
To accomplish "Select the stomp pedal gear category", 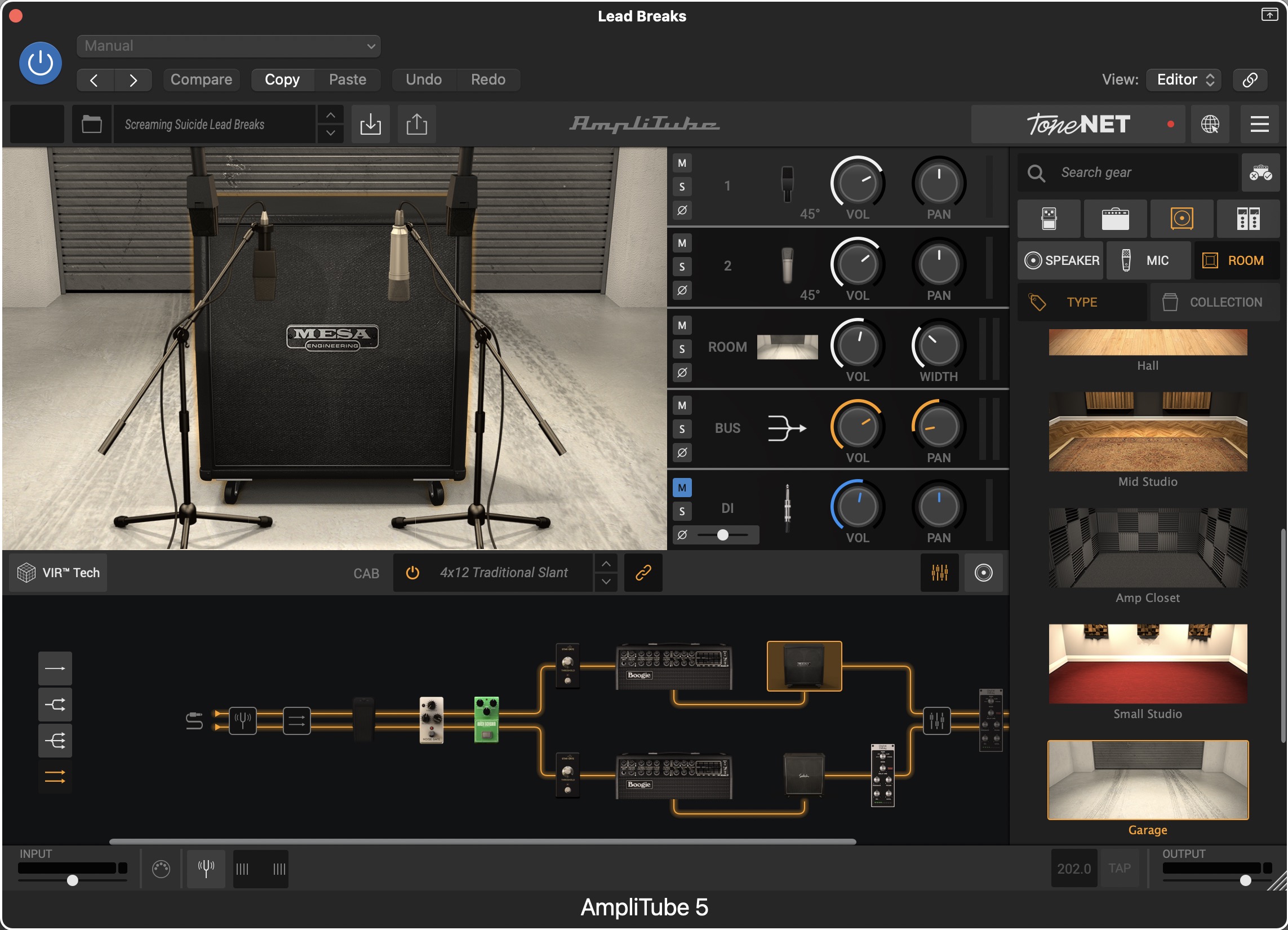I will (x=1049, y=219).
